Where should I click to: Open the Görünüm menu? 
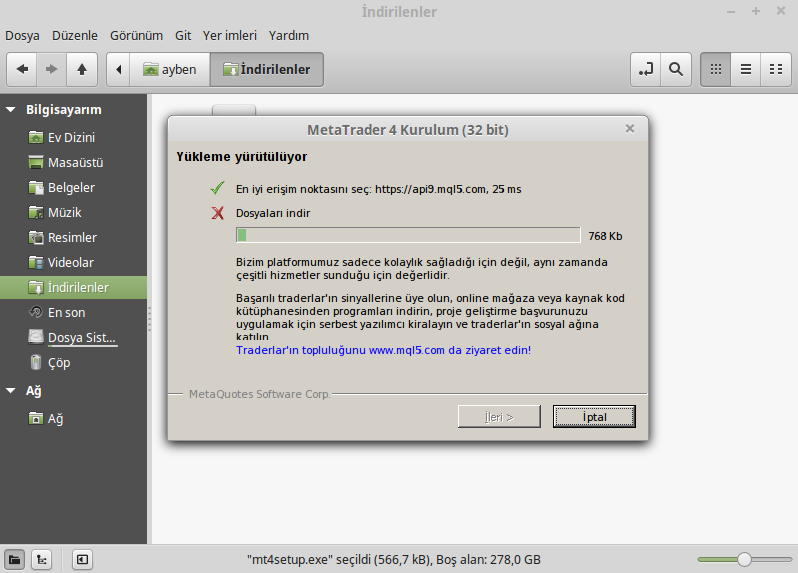point(136,36)
